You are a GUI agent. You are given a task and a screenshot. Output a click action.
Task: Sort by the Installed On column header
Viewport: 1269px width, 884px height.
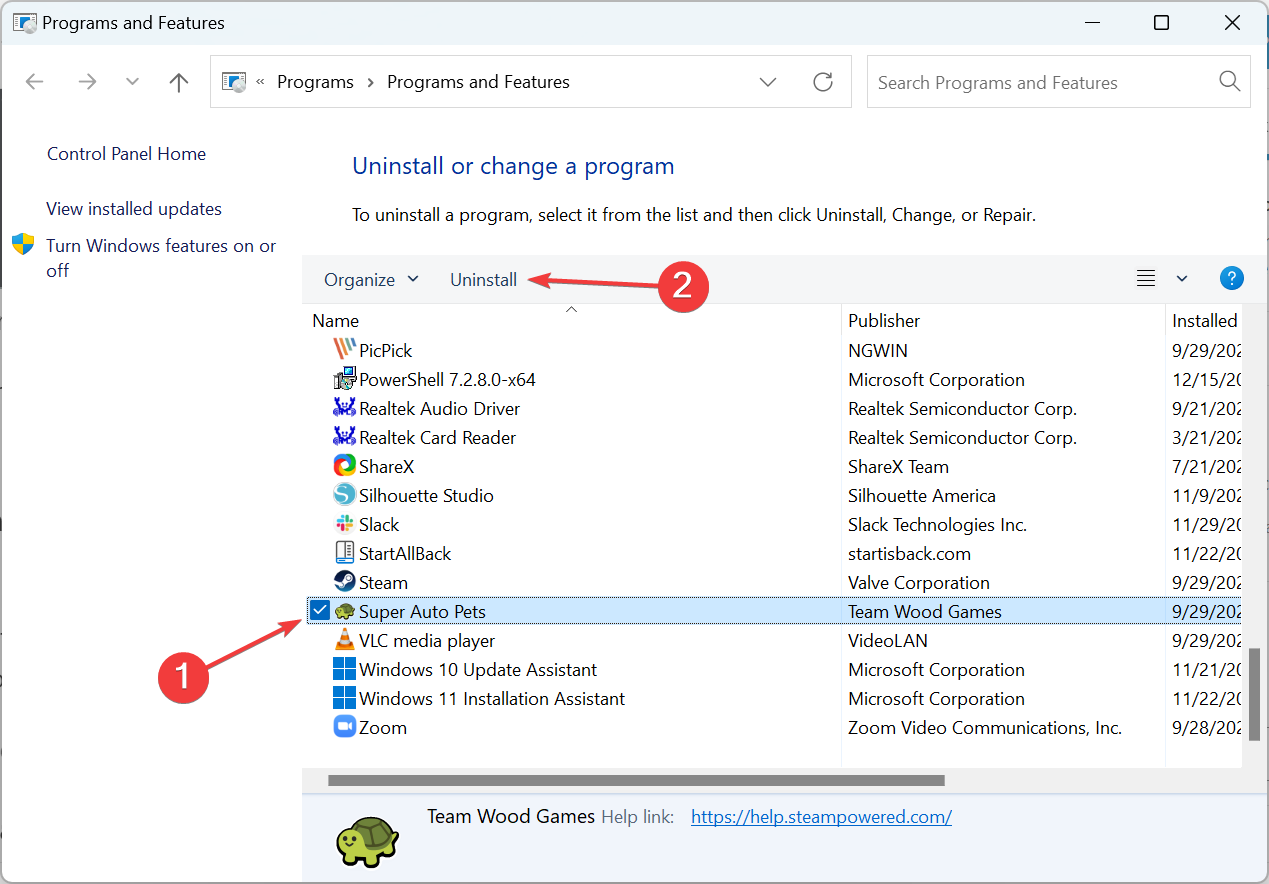[1206, 321]
